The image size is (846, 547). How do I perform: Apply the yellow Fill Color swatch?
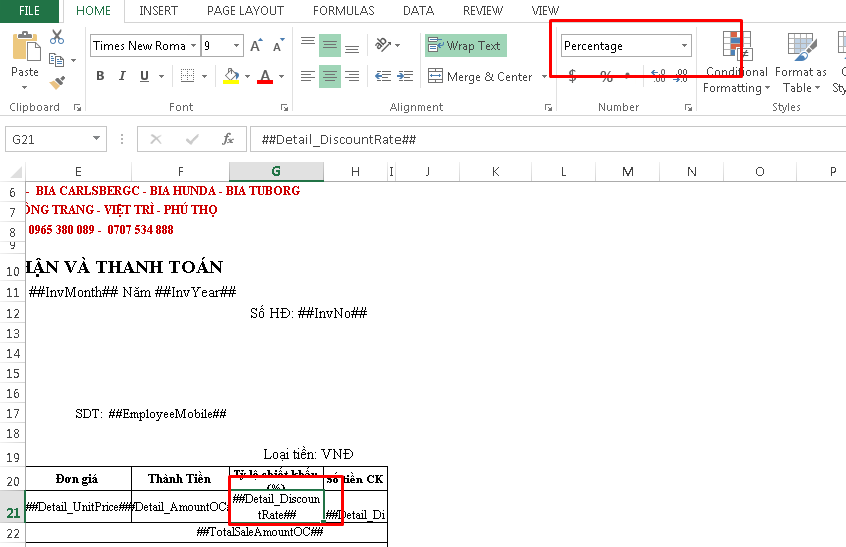pyautogui.click(x=231, y=76)
